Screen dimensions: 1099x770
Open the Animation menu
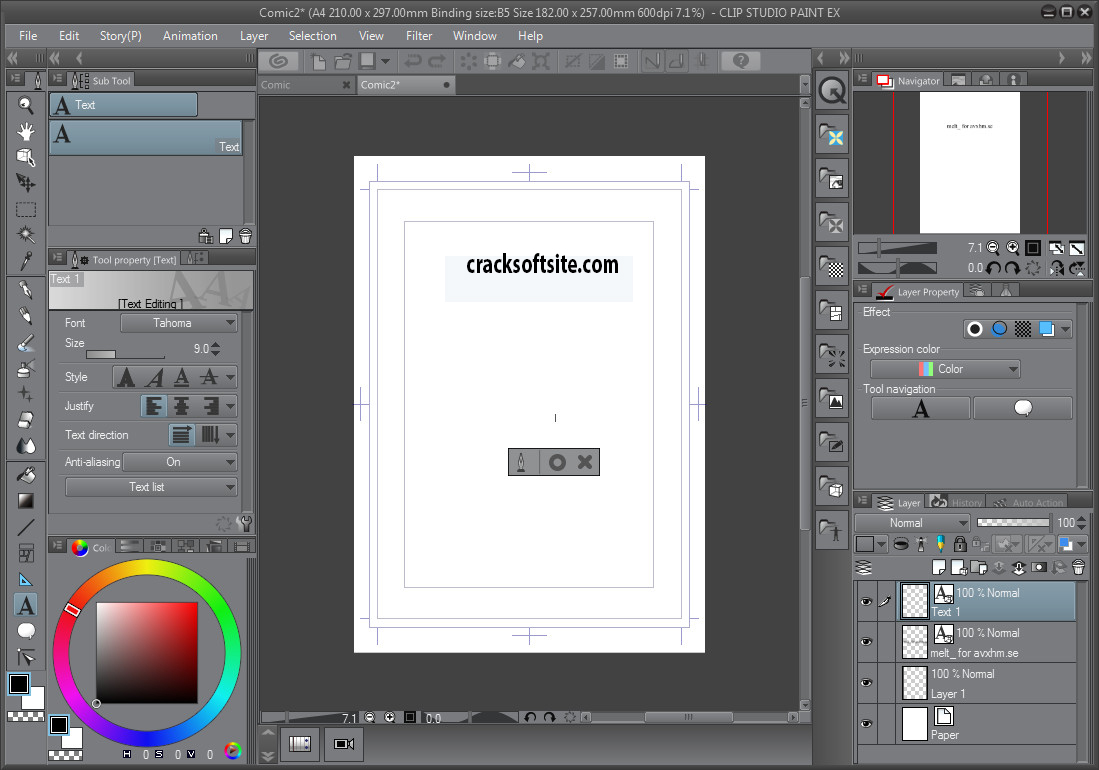[190, 36]
